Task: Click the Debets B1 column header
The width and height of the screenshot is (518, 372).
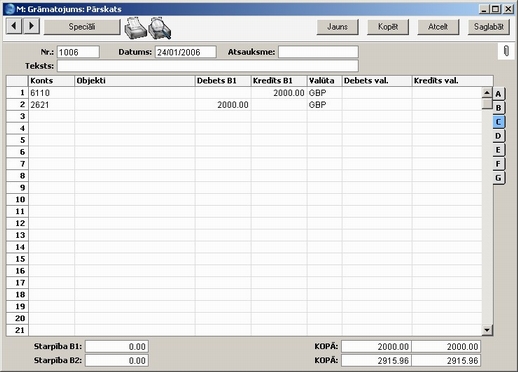Action: [223, 81]
